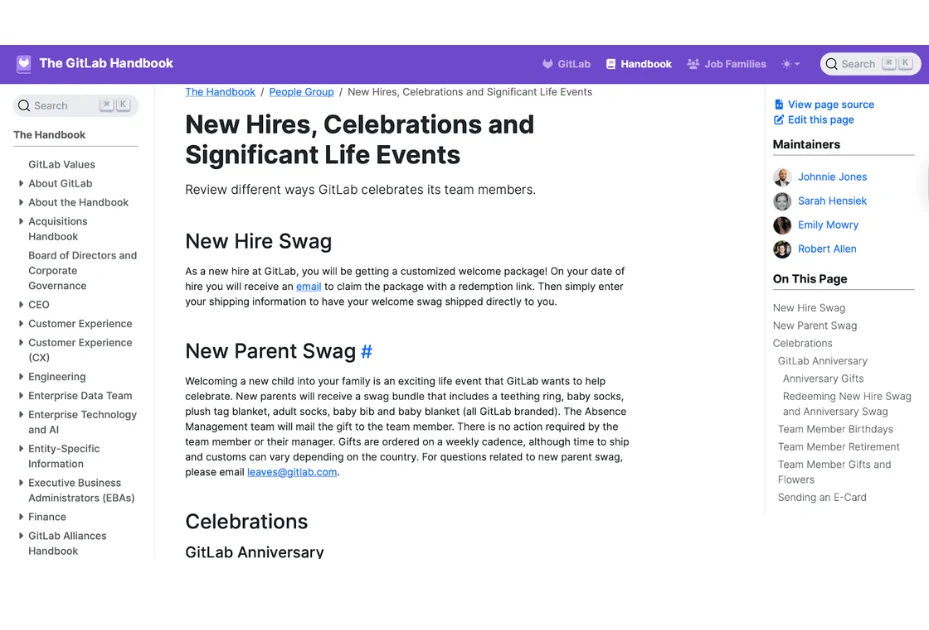Screen dimensions: 929x630
Task: Expand the Engineering section arrow
Action: (x=21, y=377)
